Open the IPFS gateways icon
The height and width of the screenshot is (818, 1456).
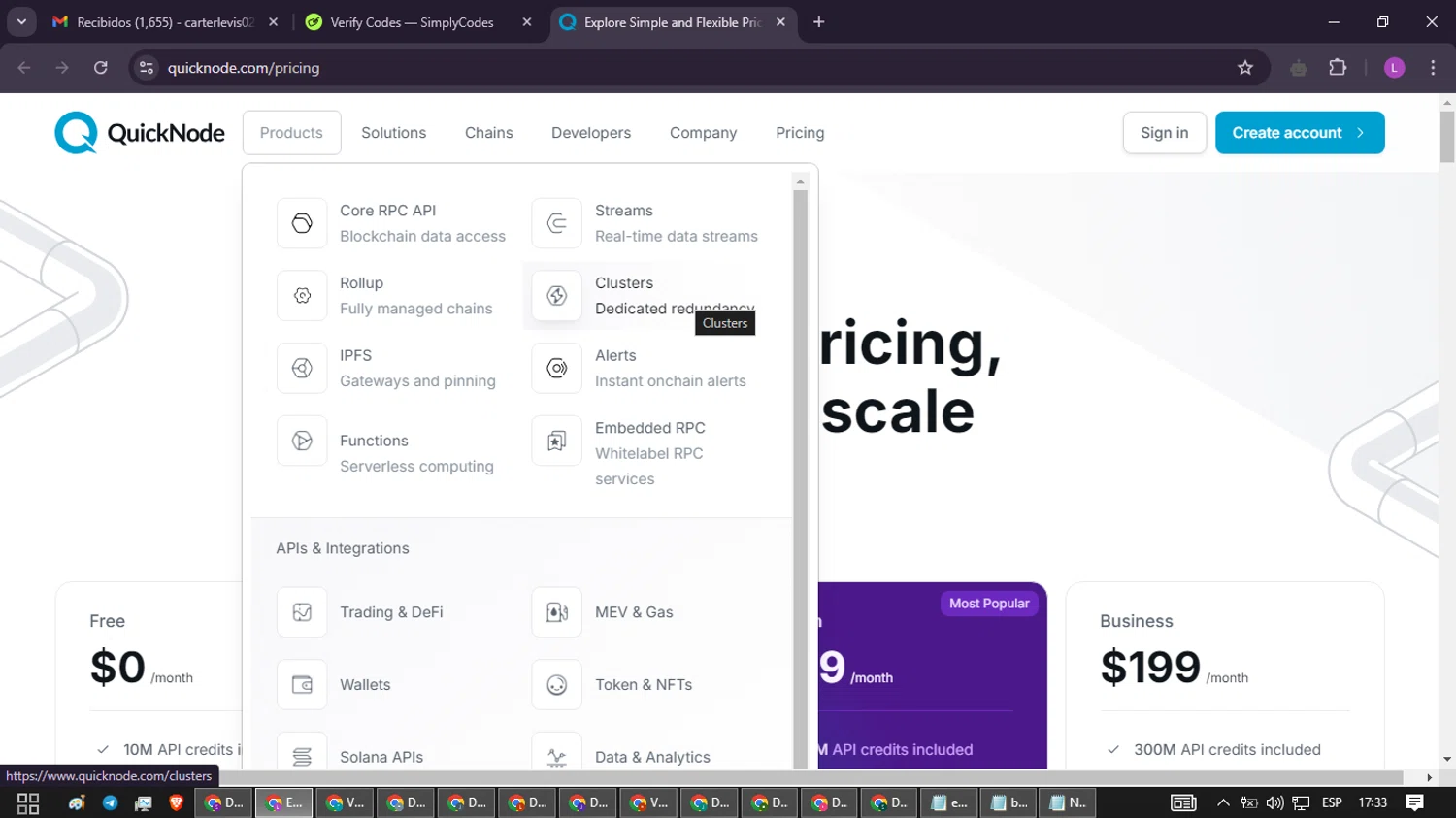click(x=302, y=368)
